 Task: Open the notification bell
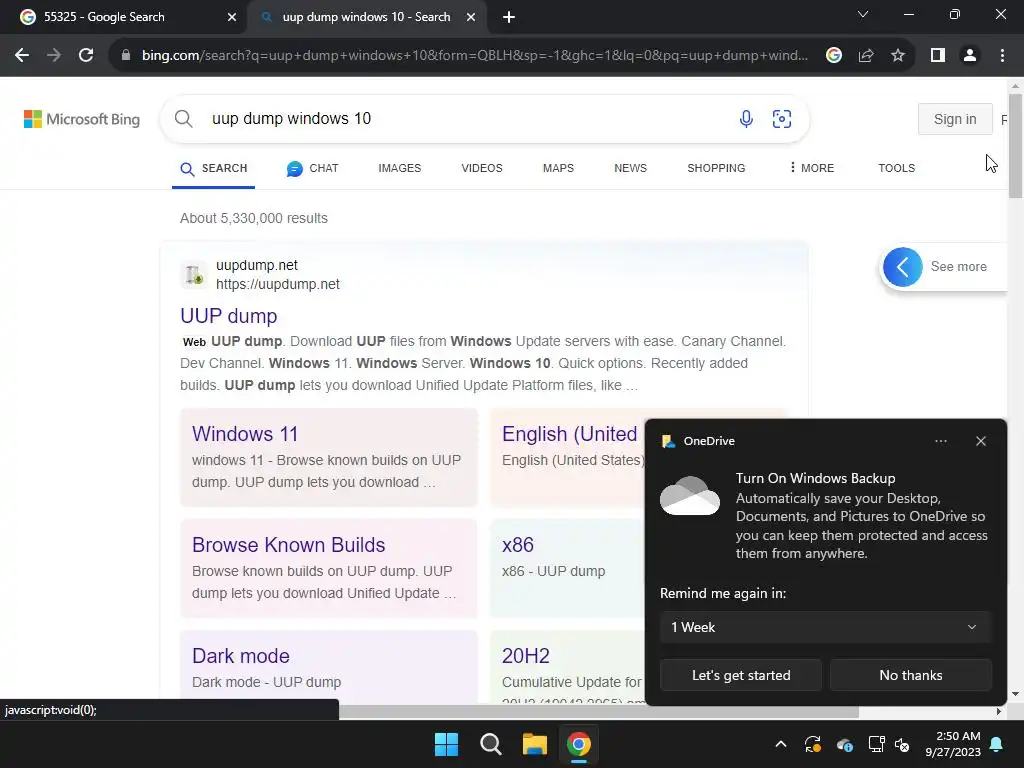point(997,744)
